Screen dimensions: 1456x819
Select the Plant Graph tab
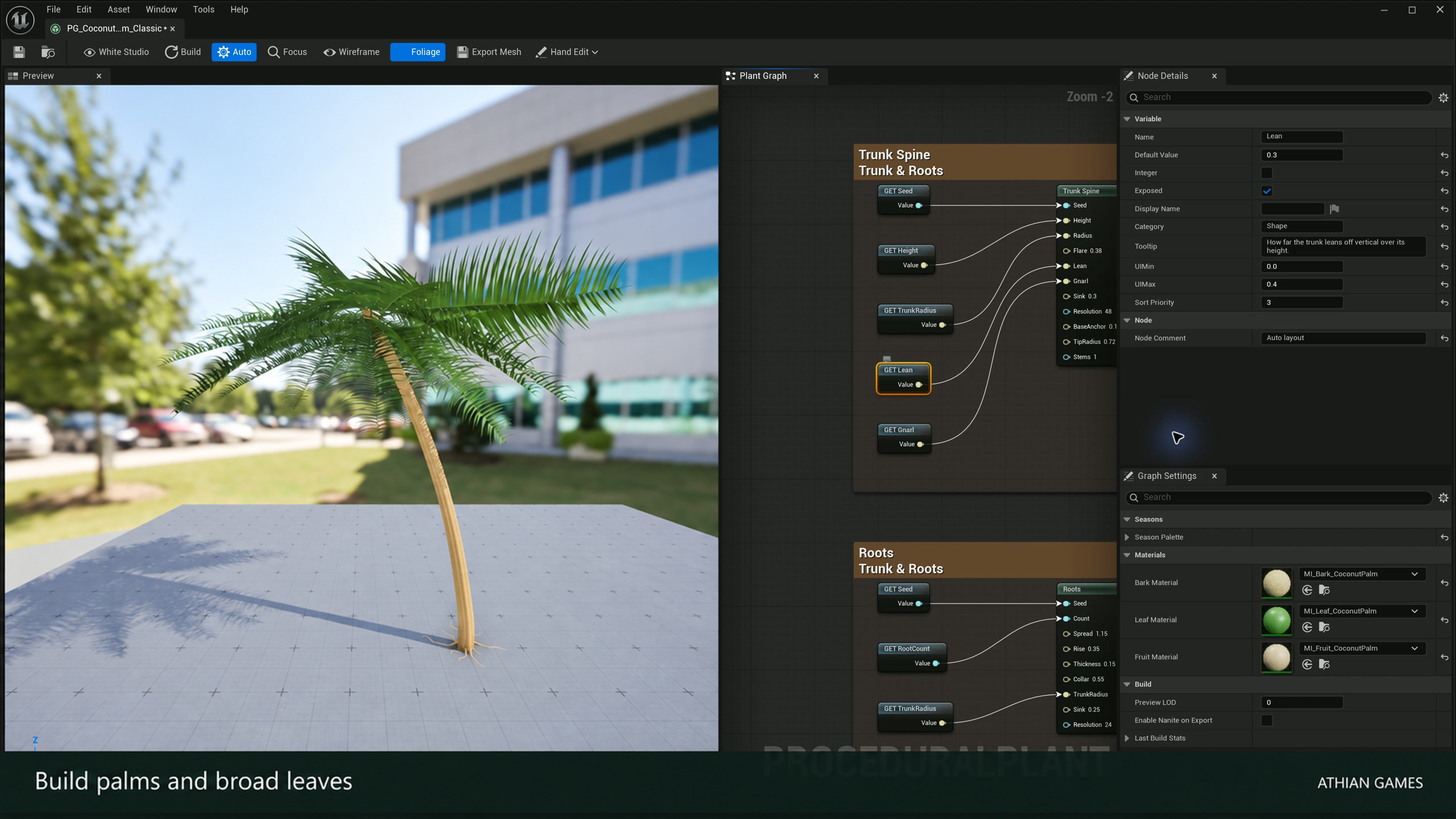[x=763, y=76]
